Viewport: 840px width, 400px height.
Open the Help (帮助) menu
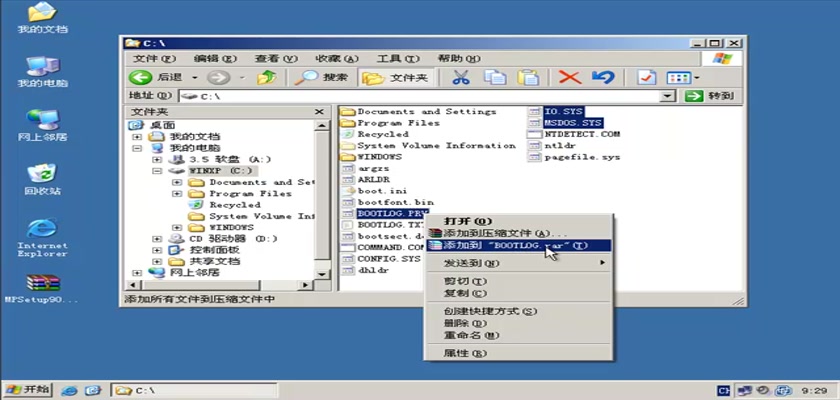coord(459,58)
